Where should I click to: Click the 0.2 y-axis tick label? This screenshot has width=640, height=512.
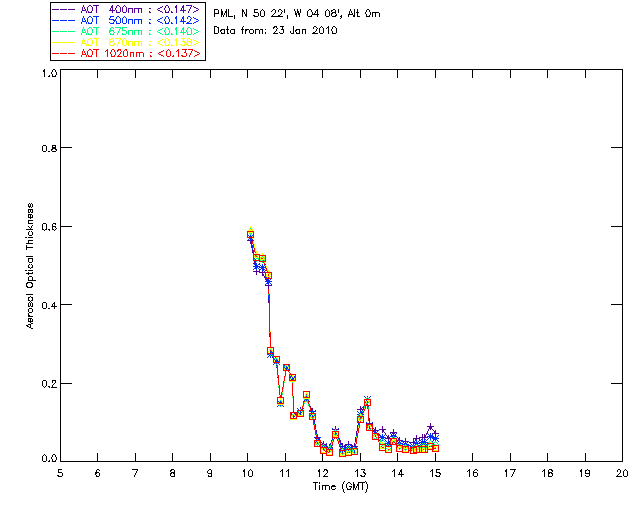coord(49,383)
